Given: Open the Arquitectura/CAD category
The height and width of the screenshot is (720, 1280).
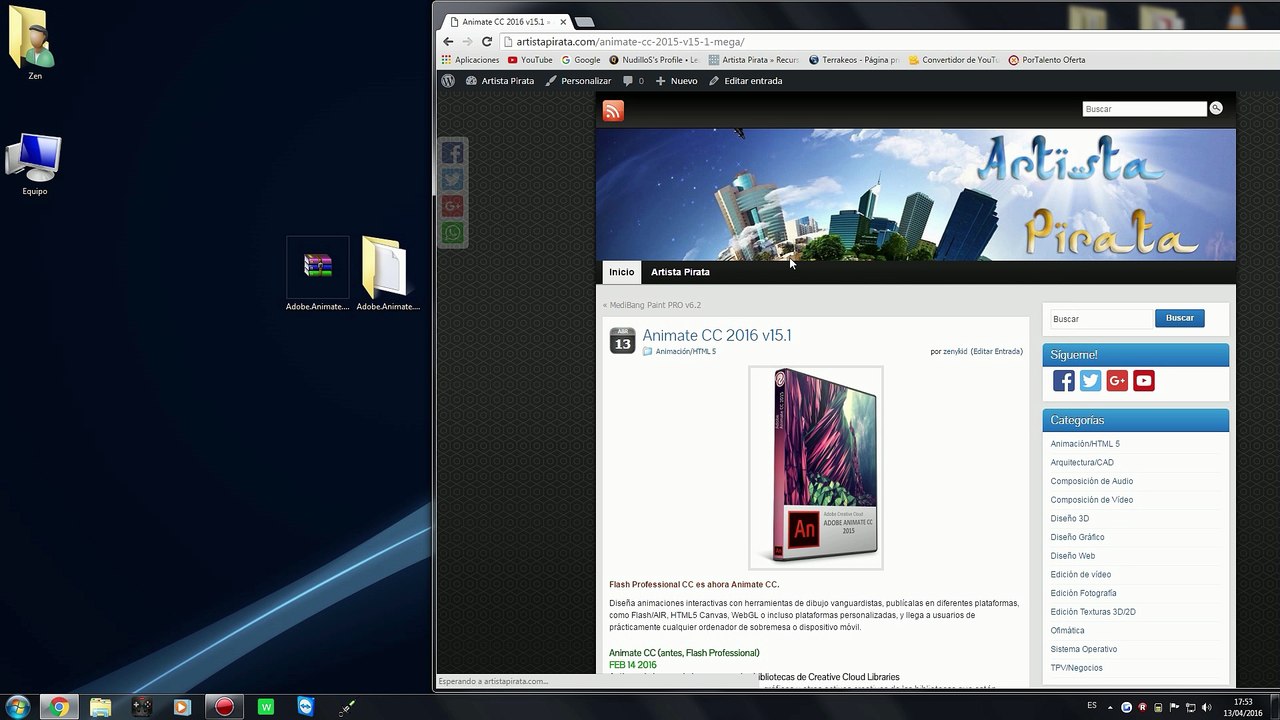Looking at the screenshot, I should click(x=1082, y=463).
